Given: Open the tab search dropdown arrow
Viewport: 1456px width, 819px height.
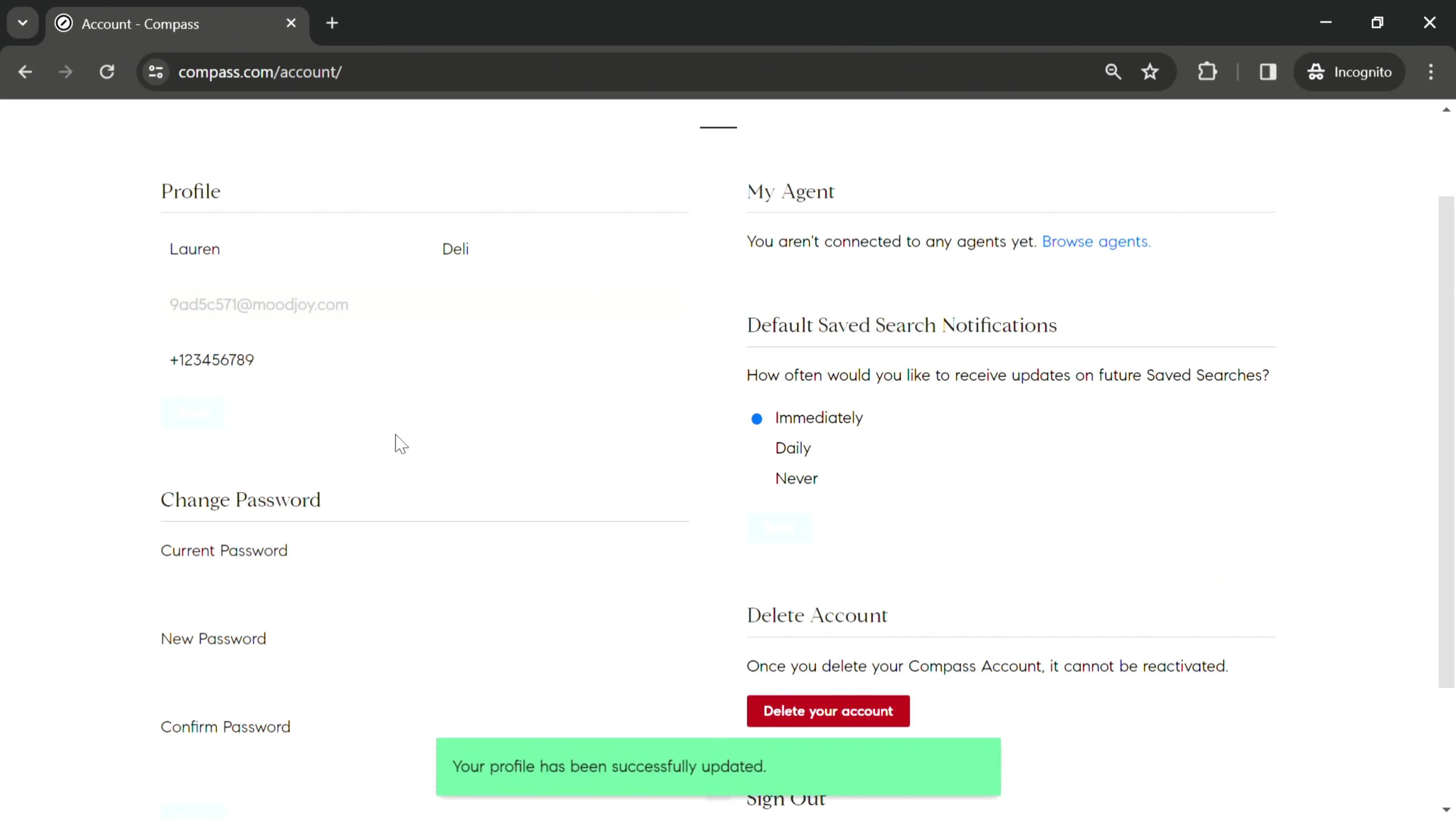Looking at the screenshot, I should click(23, 23).
